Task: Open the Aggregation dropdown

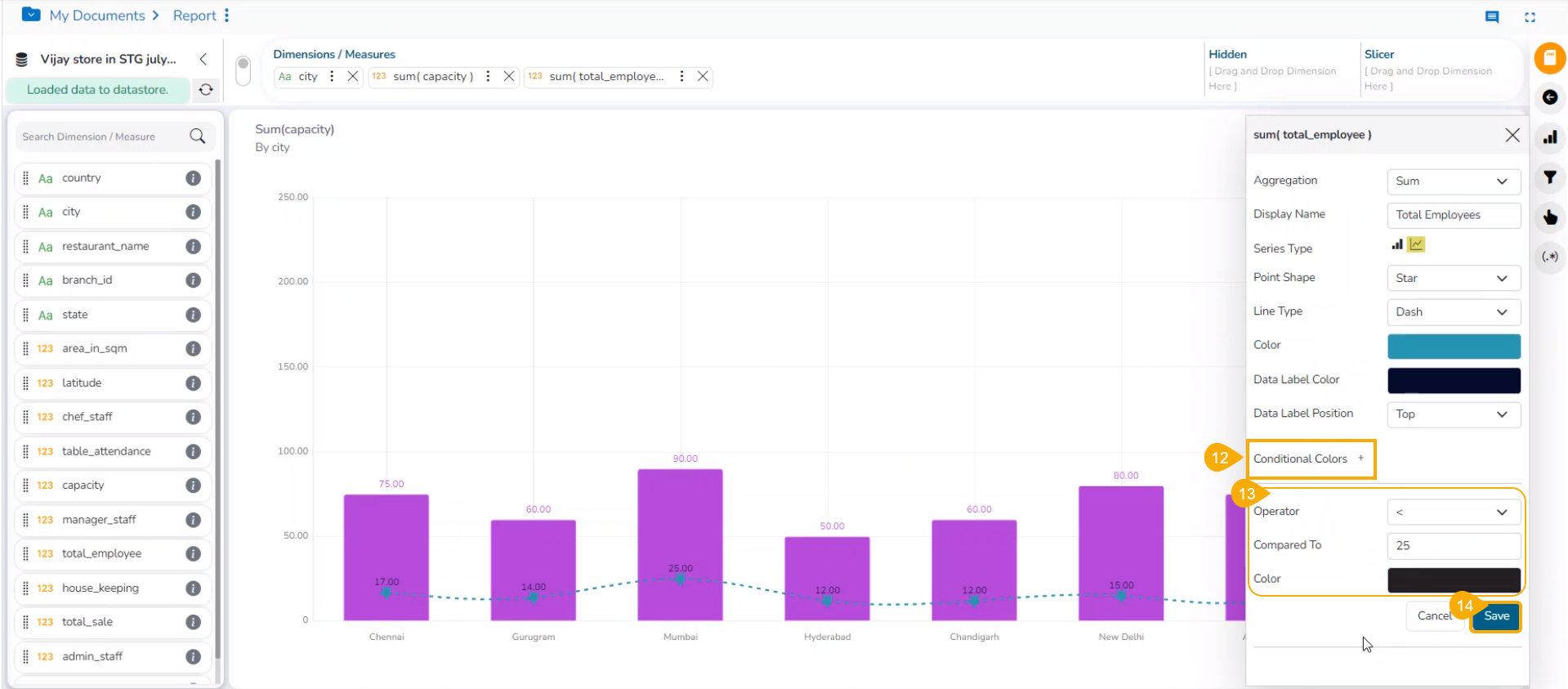Action: pos(1453,181)
